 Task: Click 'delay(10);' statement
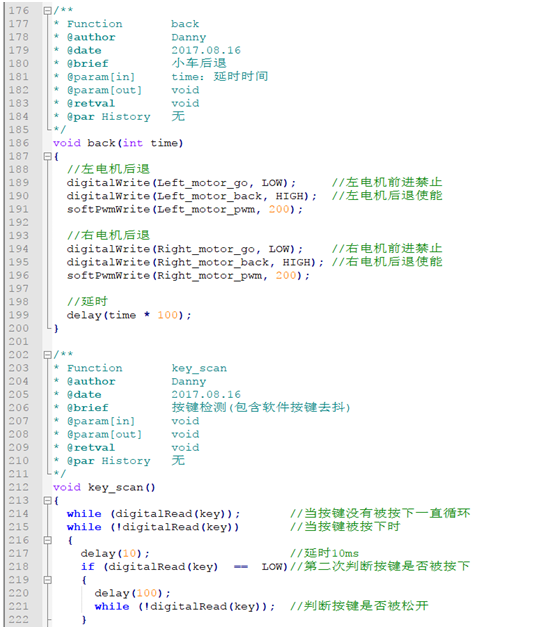[x=115, y=554]
